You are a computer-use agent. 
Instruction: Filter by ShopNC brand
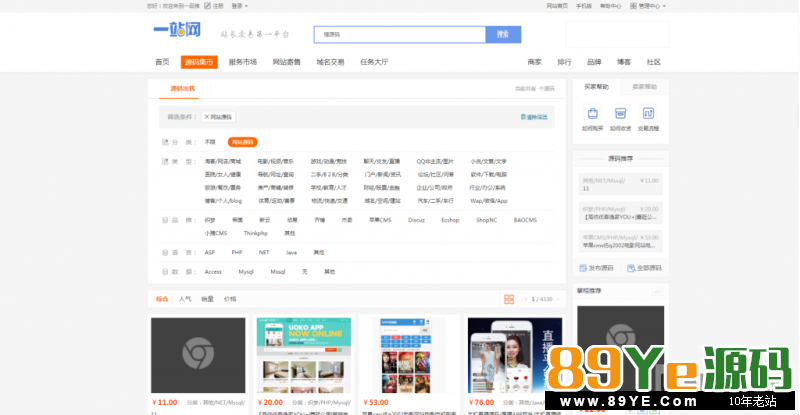[x=486, y=220]
